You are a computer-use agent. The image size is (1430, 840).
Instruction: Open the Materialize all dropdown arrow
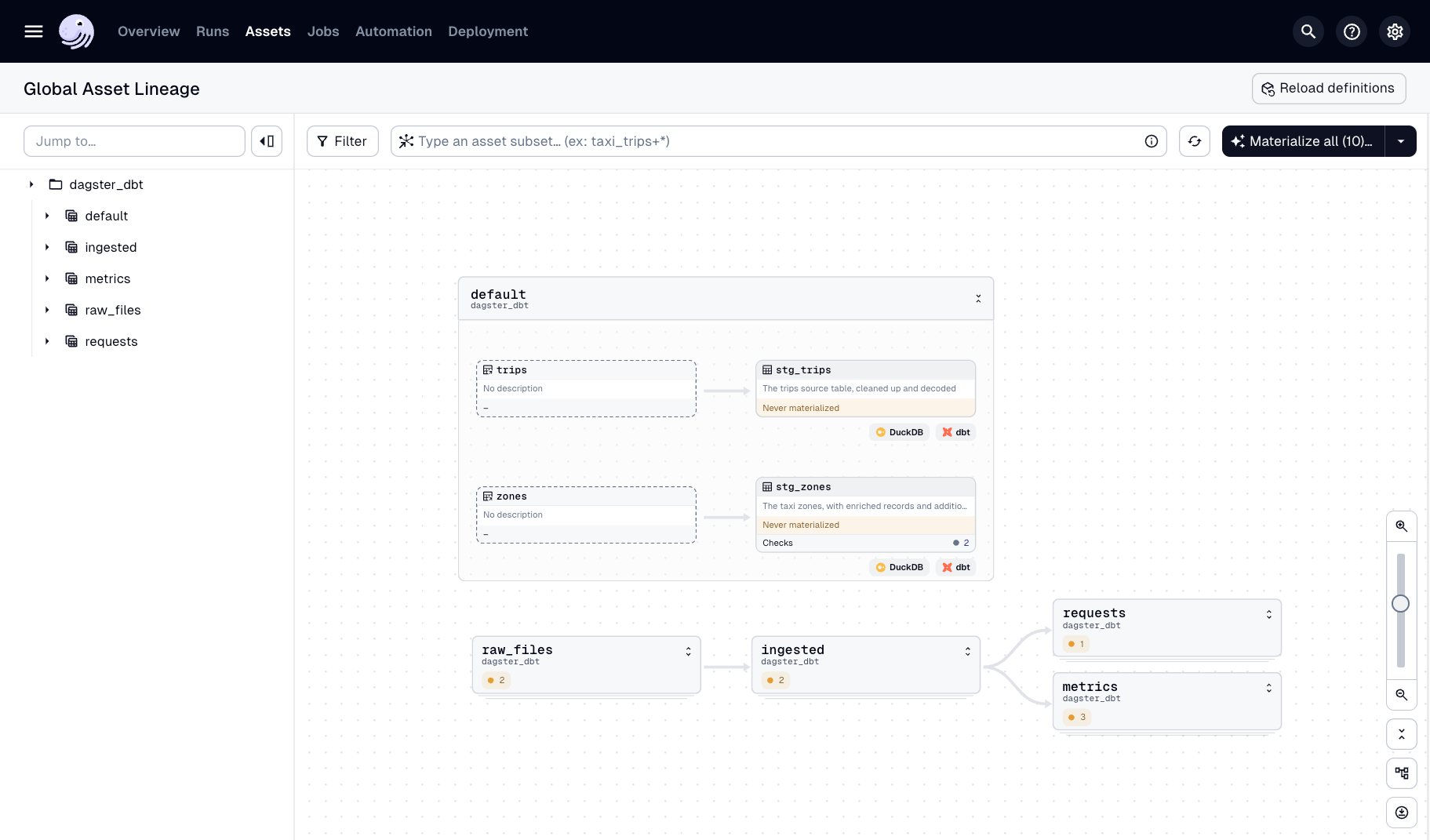(x=1402, y=141)
